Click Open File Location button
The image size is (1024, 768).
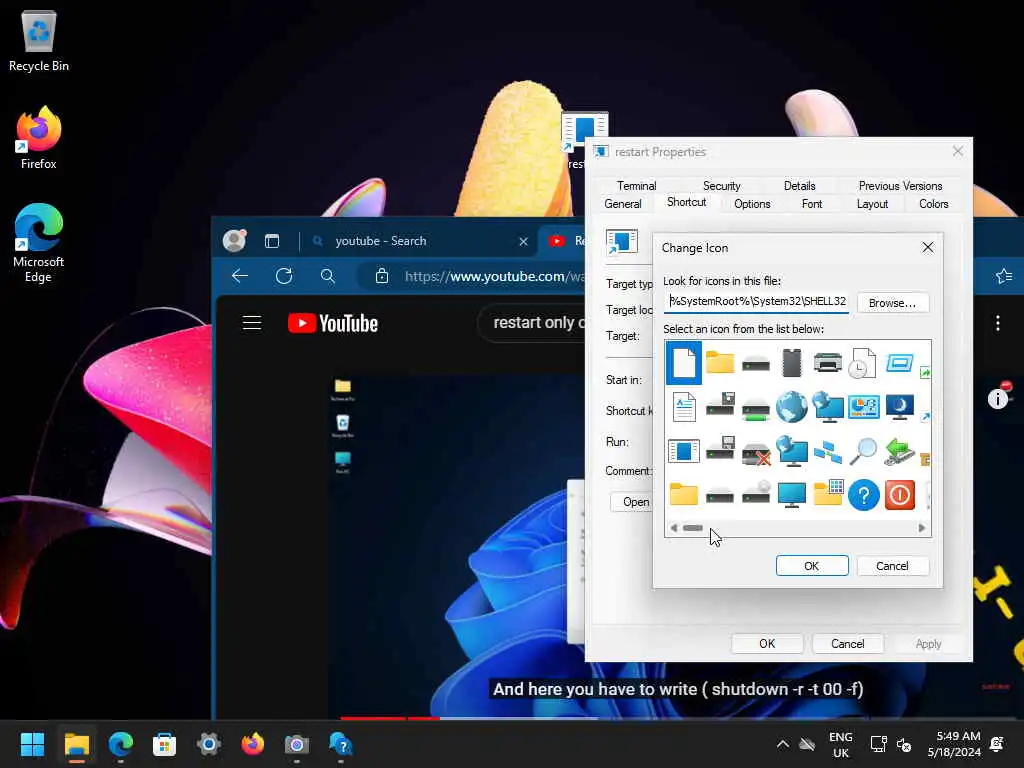coord(632,502)
